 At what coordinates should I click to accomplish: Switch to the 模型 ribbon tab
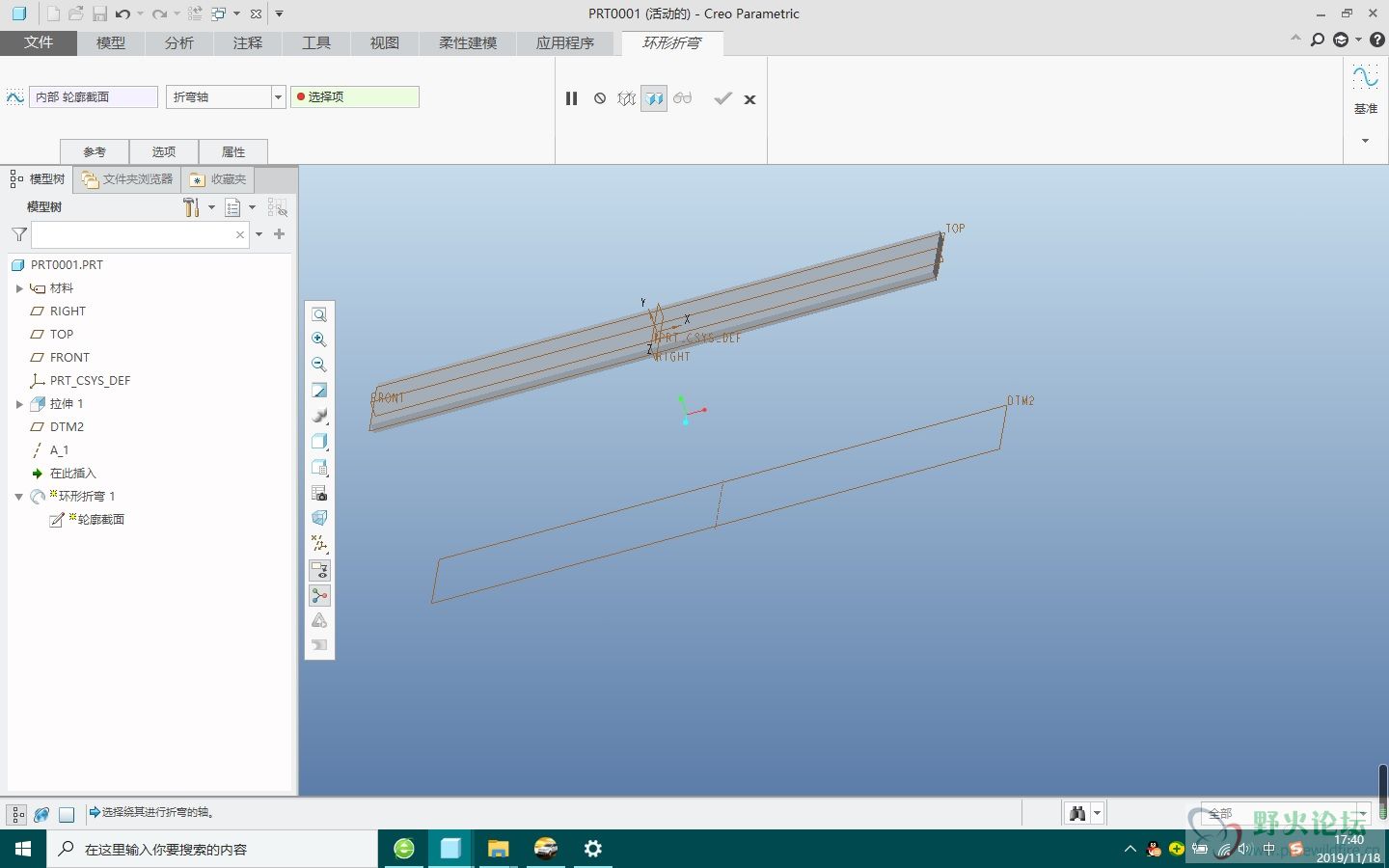coord(111,43)
